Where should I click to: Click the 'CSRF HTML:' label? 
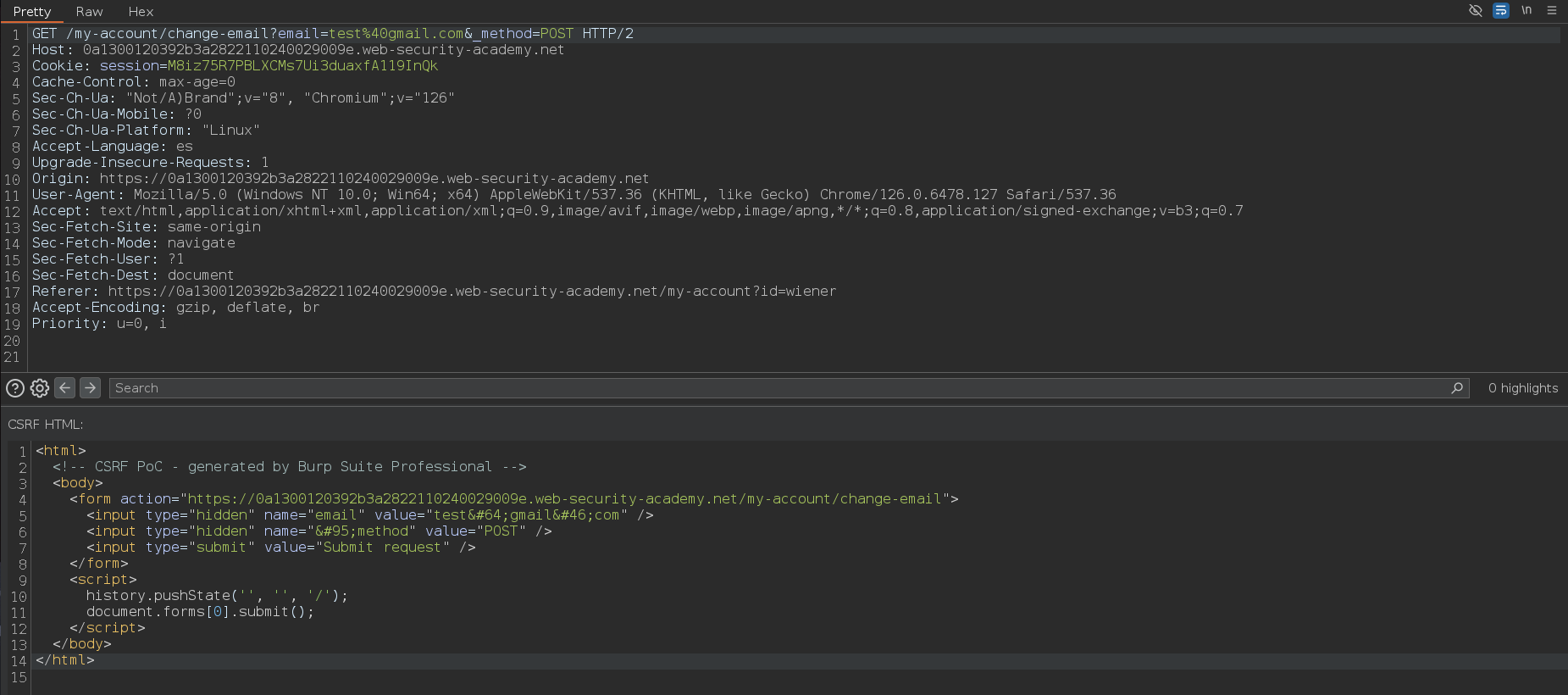(46, 424)
